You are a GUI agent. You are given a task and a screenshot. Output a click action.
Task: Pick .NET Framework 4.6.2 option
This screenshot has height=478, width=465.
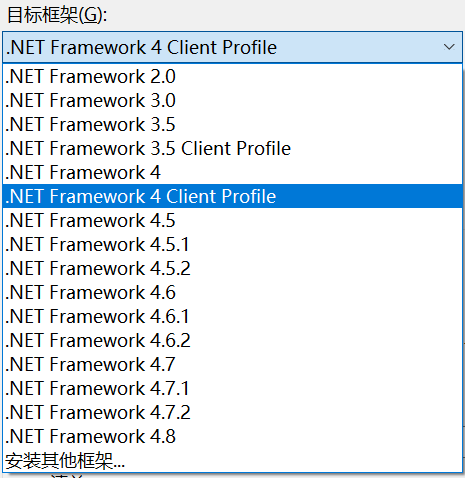[232, 340]
